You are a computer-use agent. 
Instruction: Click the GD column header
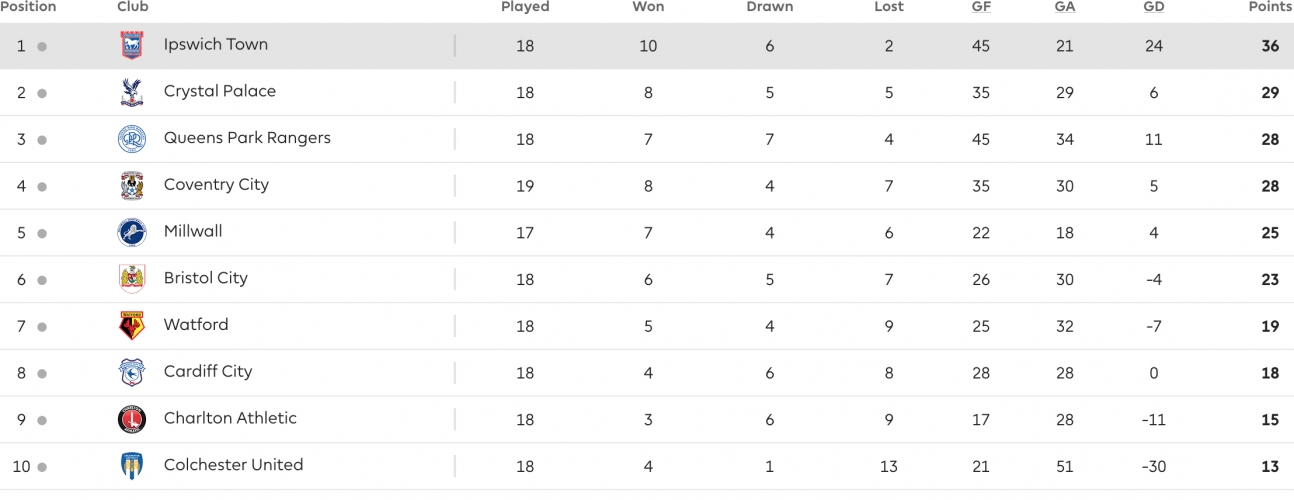click(x=1153, y=7)
